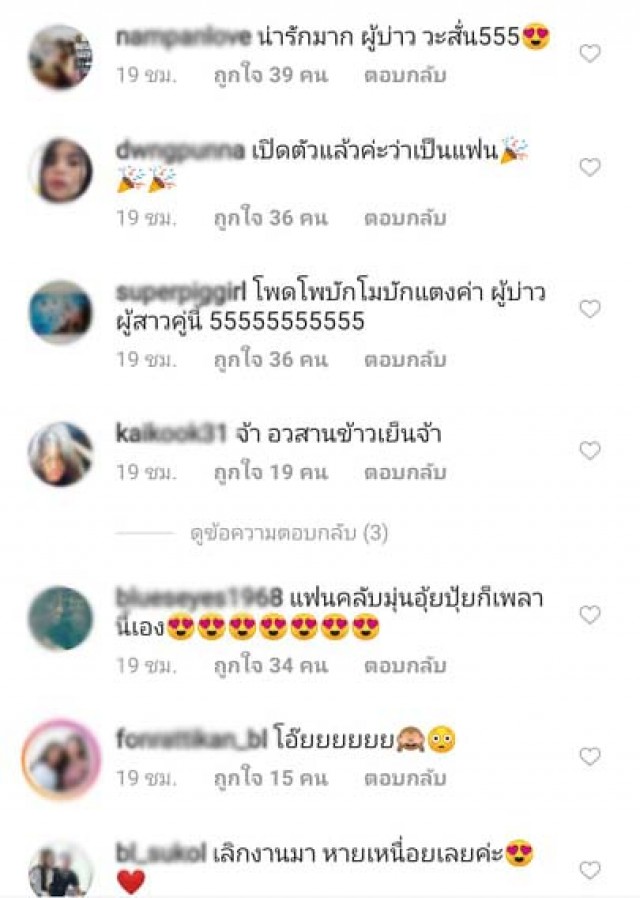View who liked: 'ถูกใจ 39 คน'
The image size is (640, 898).
[271, 76]
